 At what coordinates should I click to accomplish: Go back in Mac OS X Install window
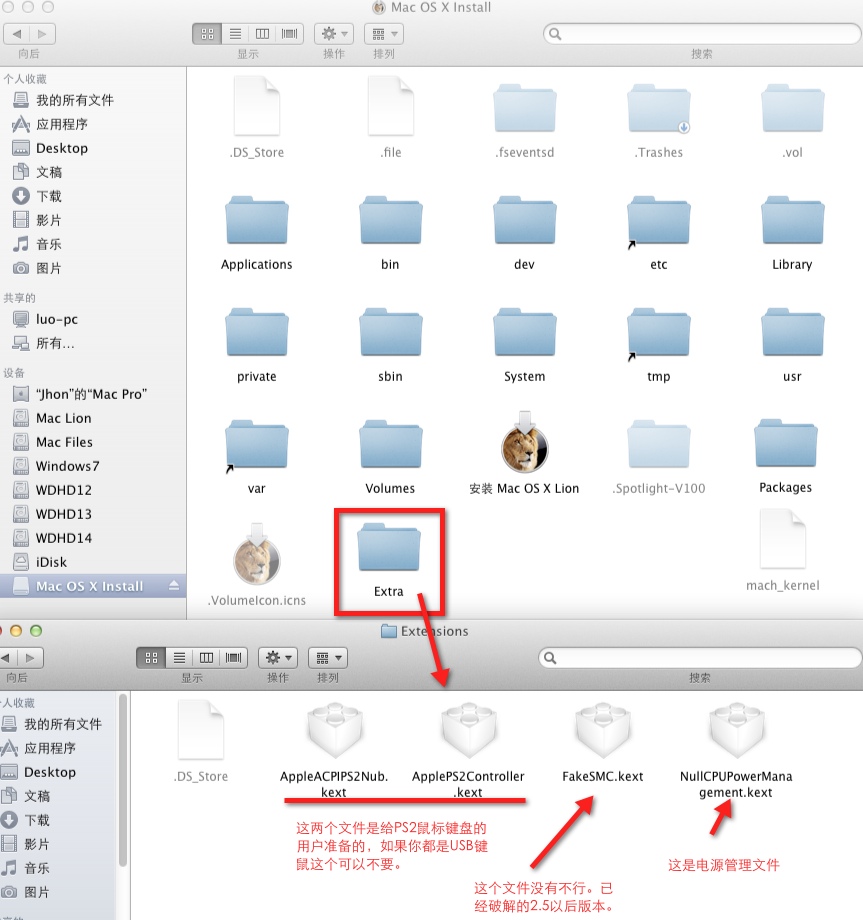point(17,34)
